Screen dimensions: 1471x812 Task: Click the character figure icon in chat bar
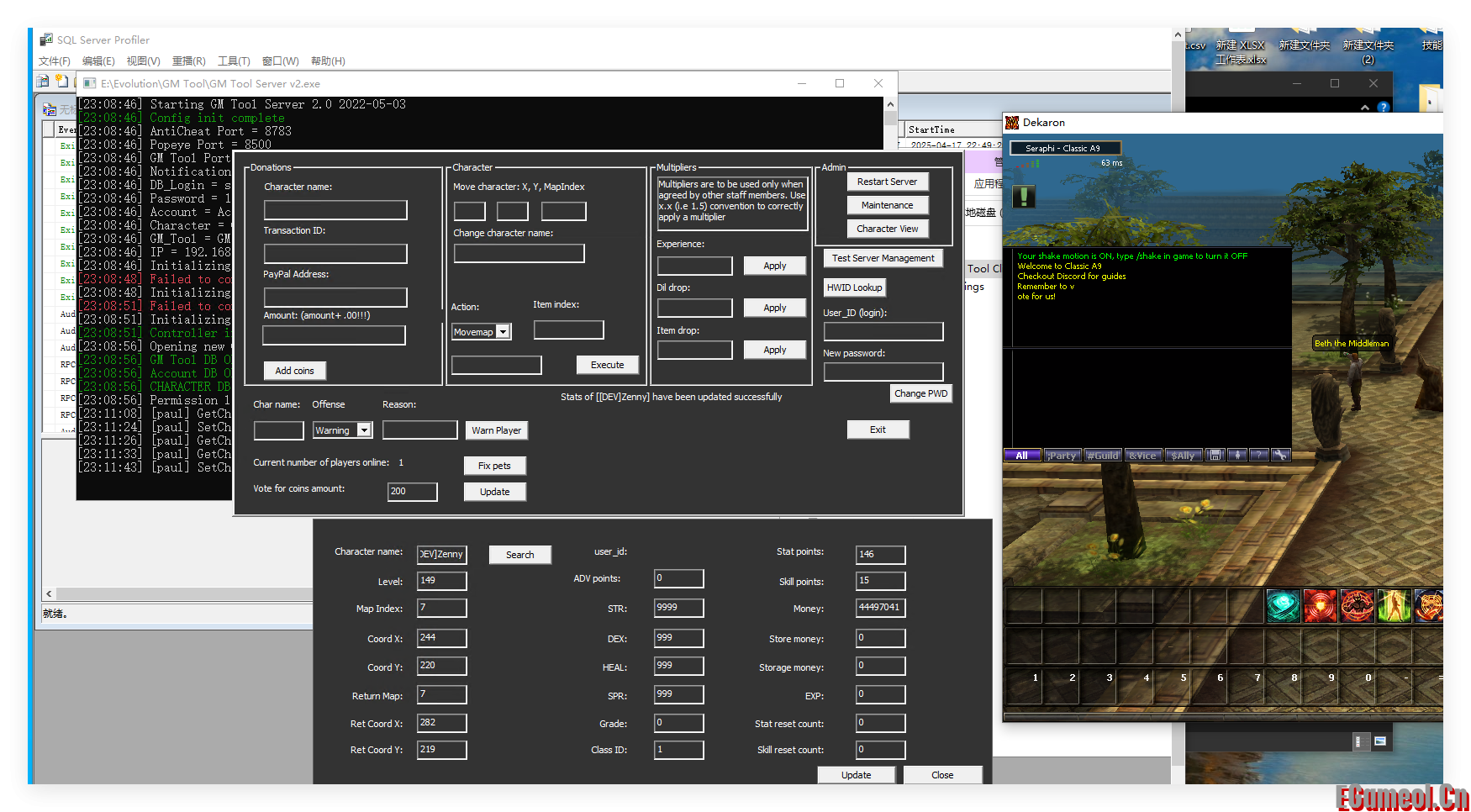click(1236, 455)
